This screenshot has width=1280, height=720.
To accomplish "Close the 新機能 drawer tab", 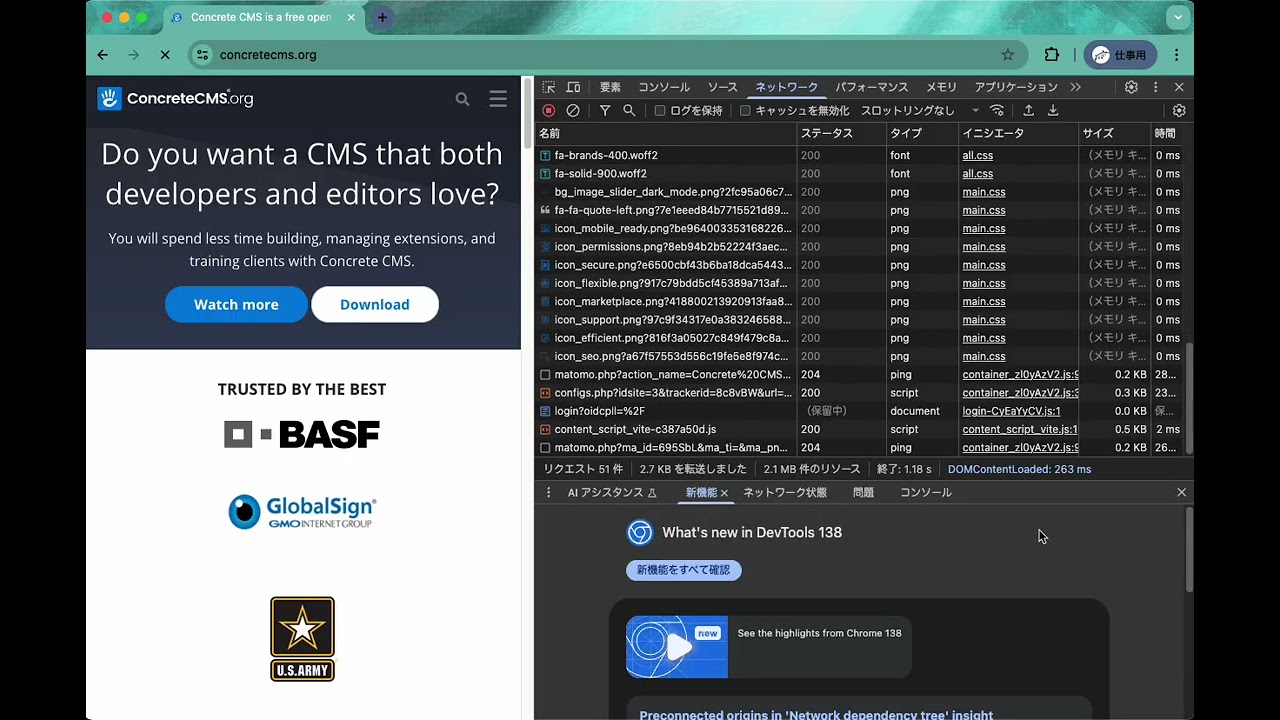I will [724, 493].
